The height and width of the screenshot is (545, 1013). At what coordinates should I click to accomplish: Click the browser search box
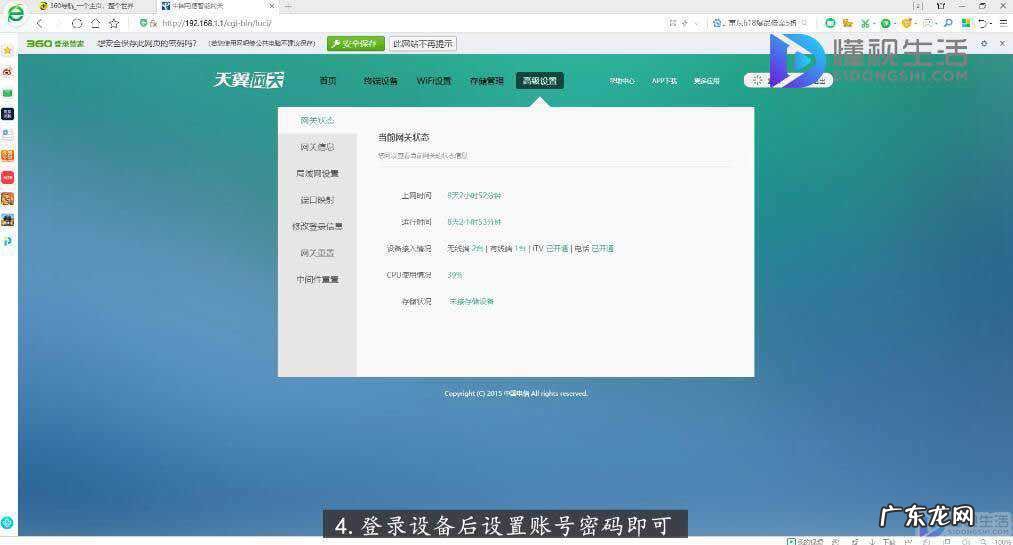click(x=760, y=23)
